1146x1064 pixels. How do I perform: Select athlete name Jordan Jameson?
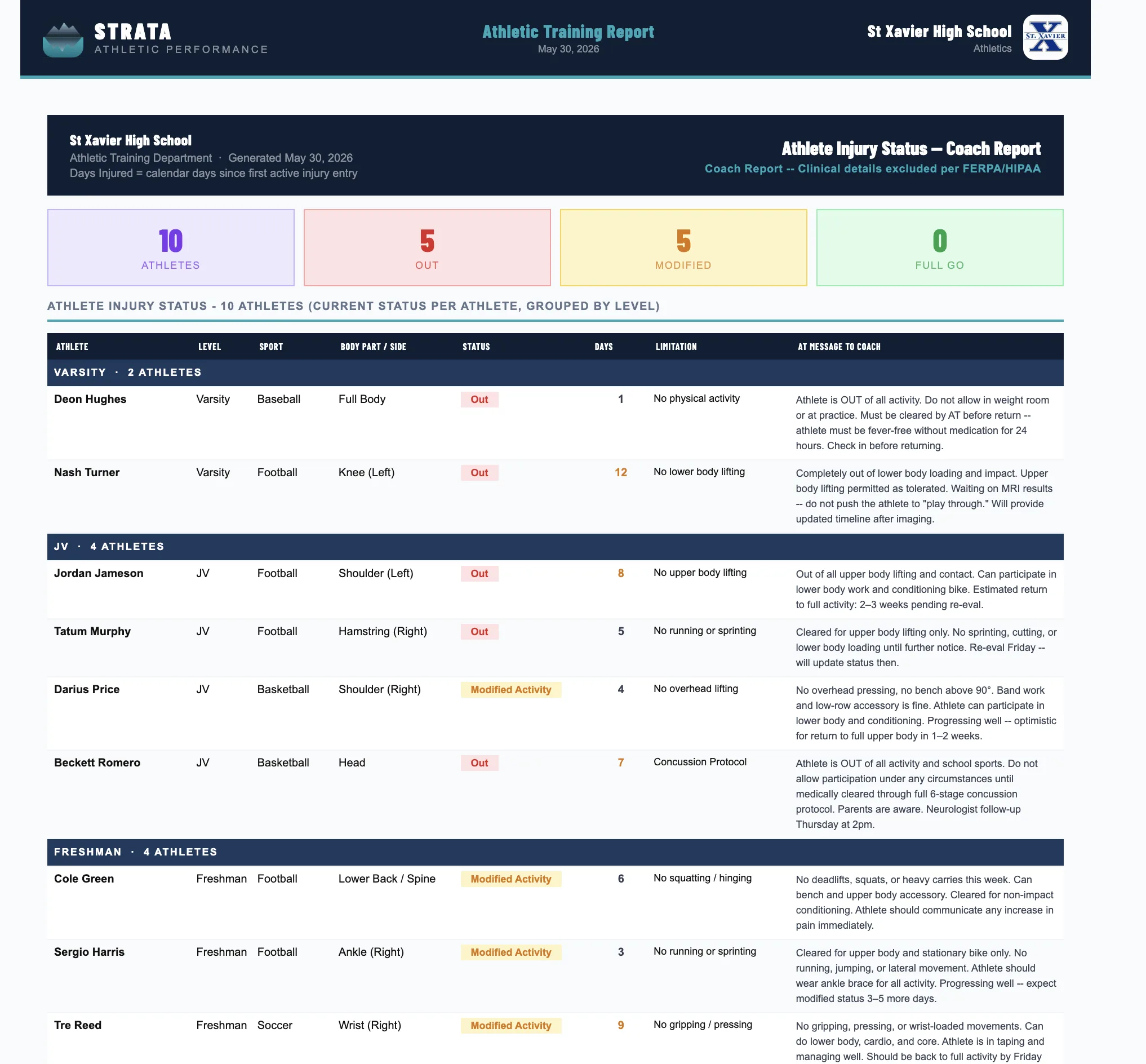point(99,574)
